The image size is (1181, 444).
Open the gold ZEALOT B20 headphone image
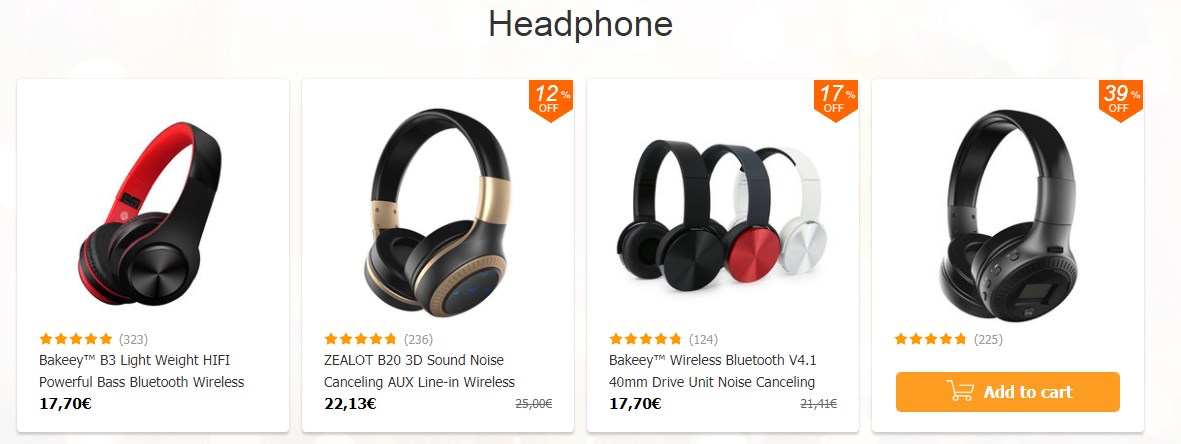coord(437,213)
